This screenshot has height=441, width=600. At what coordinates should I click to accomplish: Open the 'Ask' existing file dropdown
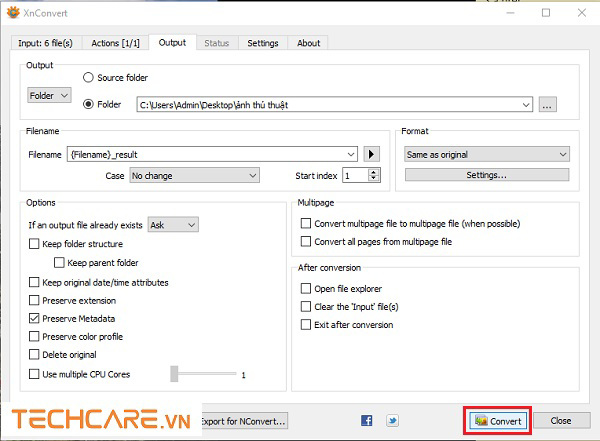pyautogui.click(x=173, y=225)
